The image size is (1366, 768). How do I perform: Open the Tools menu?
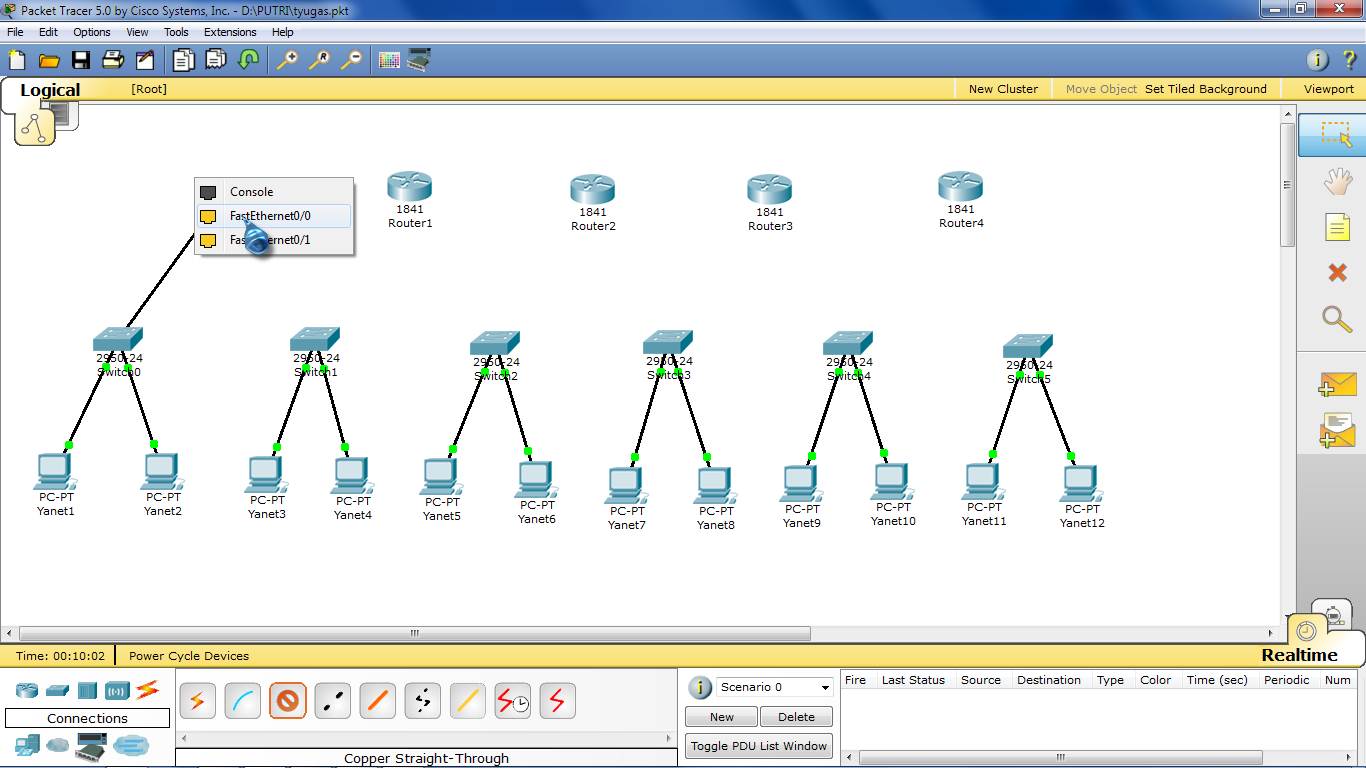pyautogui.click(x=176, y=32)
